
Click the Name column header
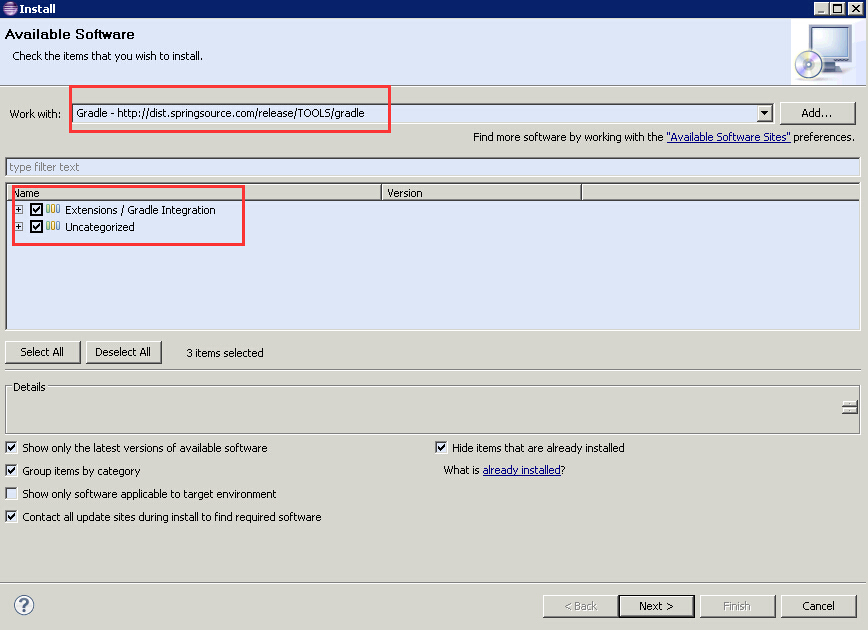(x=194, y=193)
